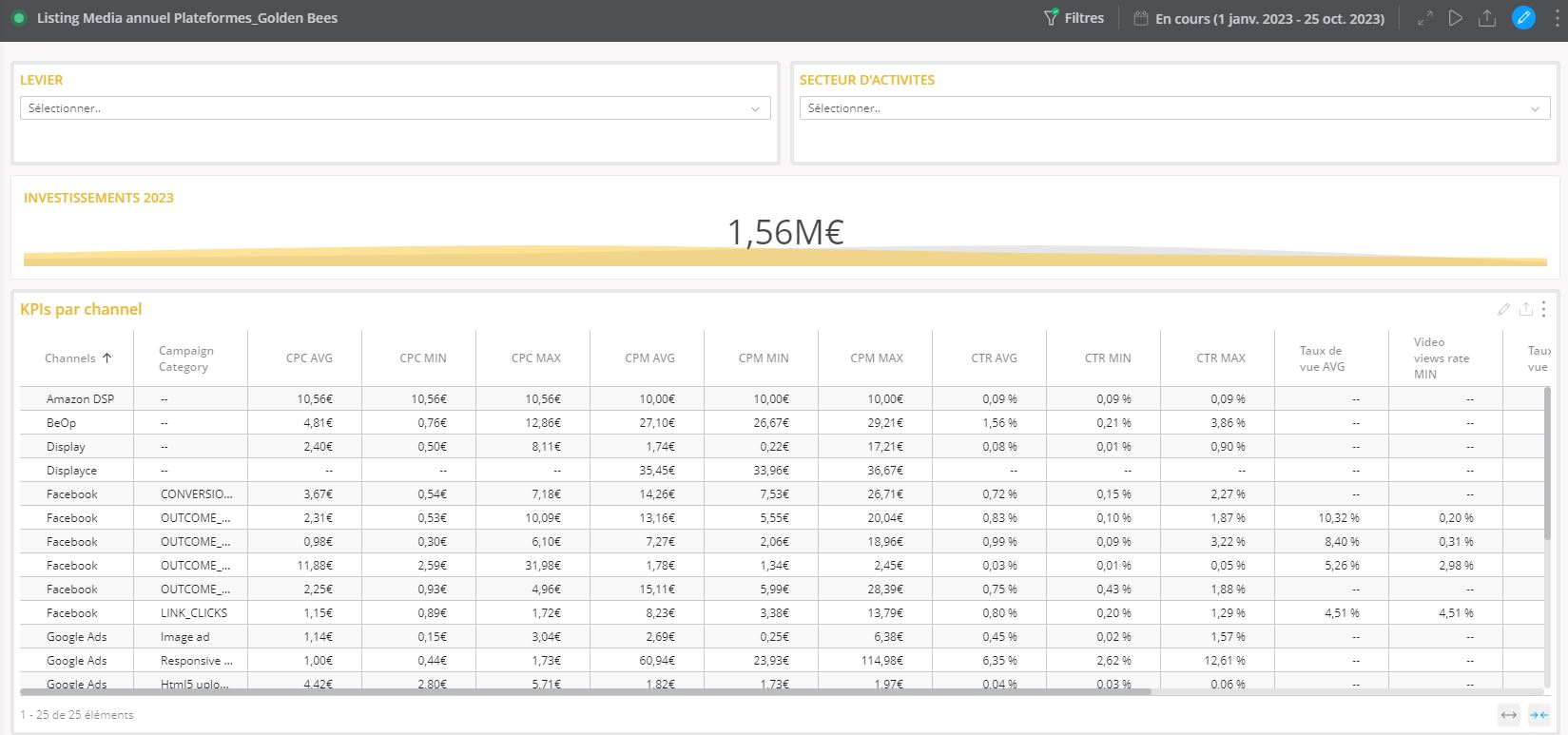This screenshot has height=735, width=1568.
Task: Sort table by CPM MAX column
Action: [x=877, y=358]
